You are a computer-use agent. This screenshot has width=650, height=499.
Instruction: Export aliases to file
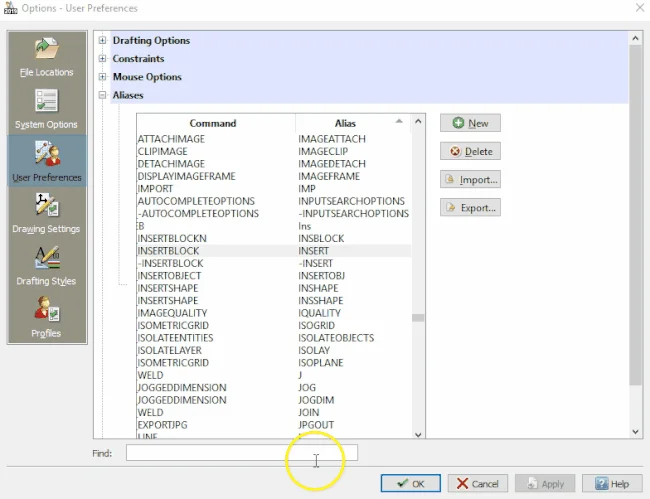pyautogui.click(x=470, y=208)
